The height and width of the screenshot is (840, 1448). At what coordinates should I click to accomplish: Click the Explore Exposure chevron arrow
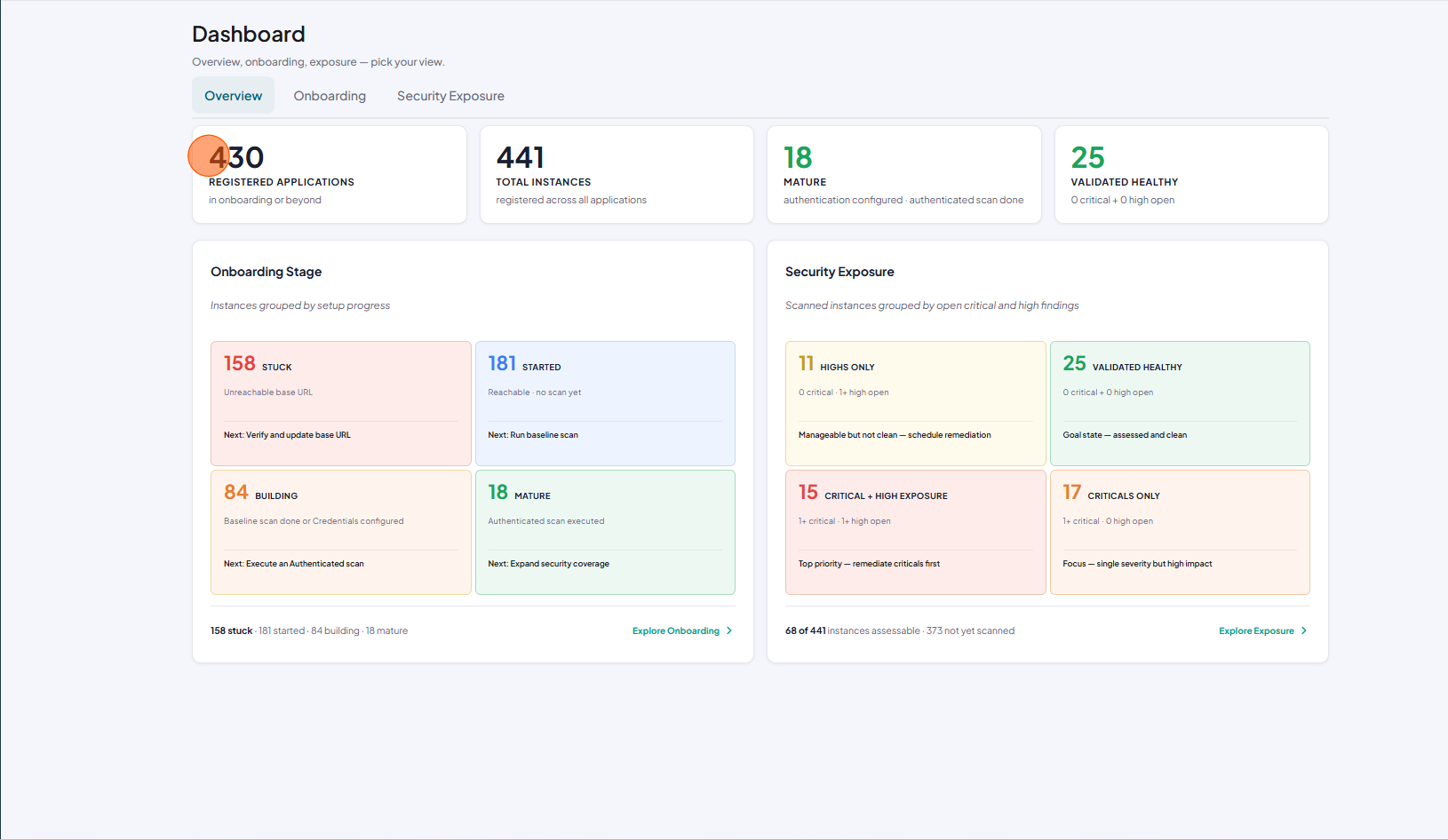(x=1304, y=630)
